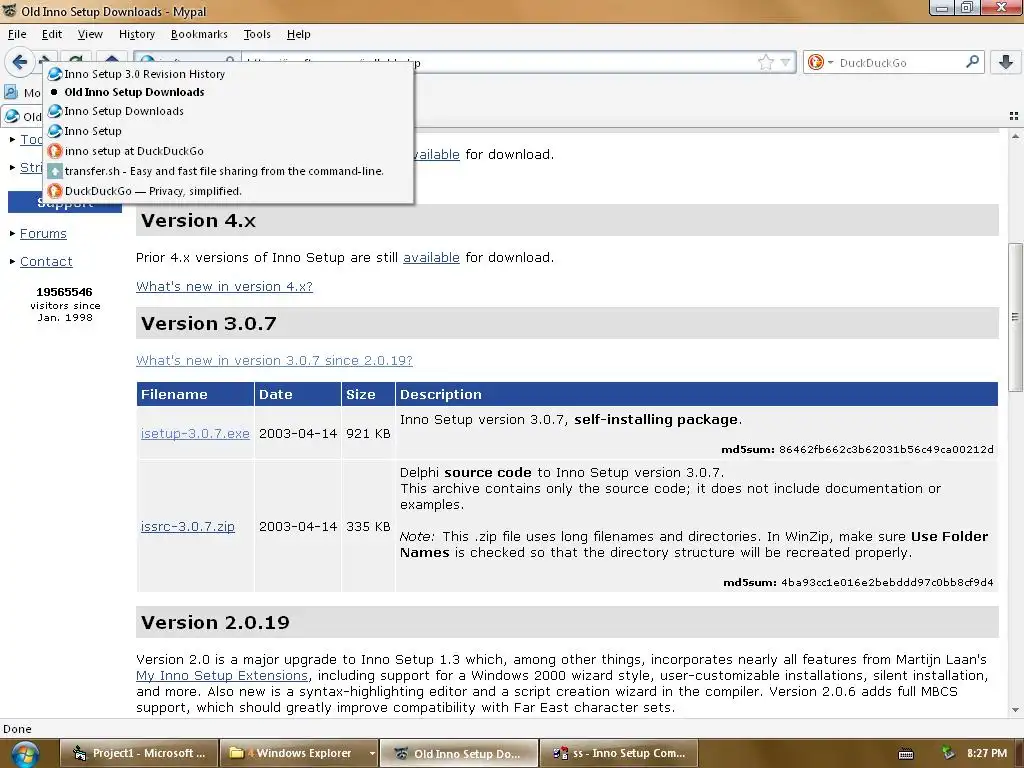Click 'Old Inno Setup Do...' Mypal taskbar button

tap(459, 753)
